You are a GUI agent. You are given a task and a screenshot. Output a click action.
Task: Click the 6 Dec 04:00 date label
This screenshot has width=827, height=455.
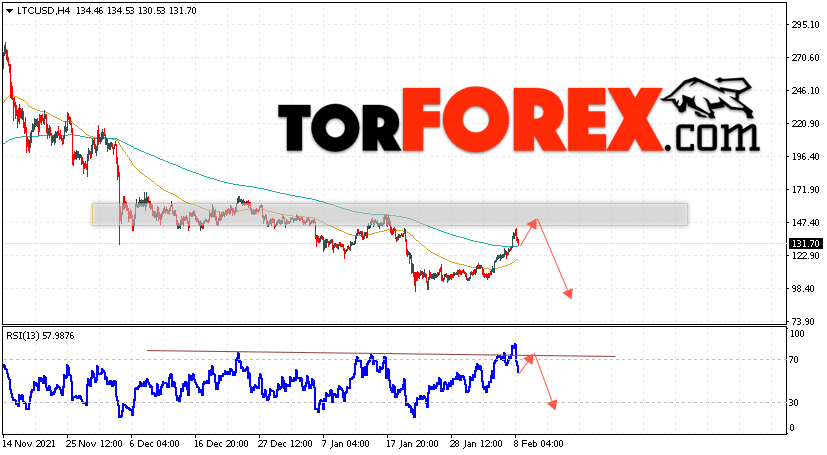click(x=155, y=444)
